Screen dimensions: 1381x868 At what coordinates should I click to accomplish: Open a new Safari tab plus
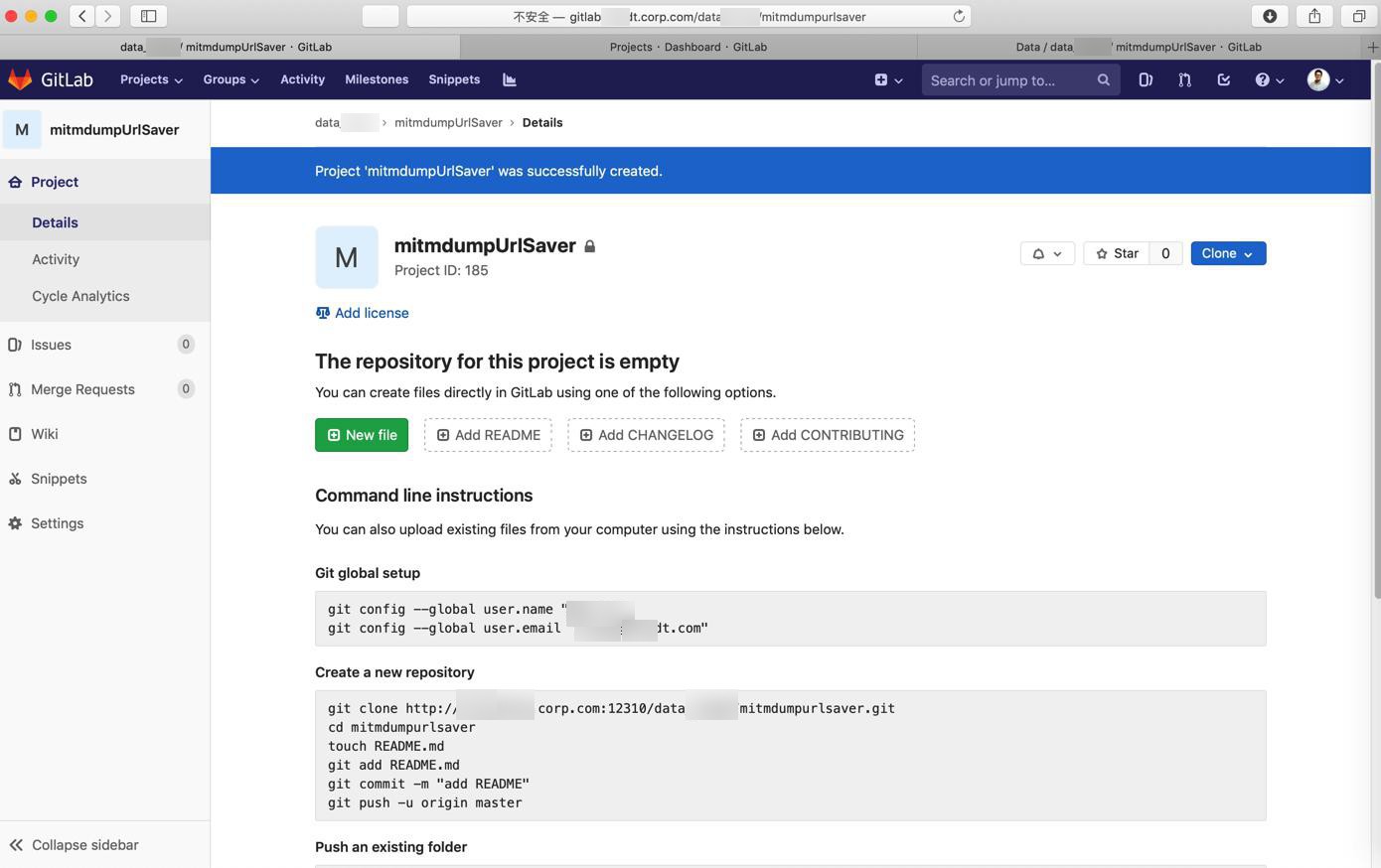pos(1373,47)
